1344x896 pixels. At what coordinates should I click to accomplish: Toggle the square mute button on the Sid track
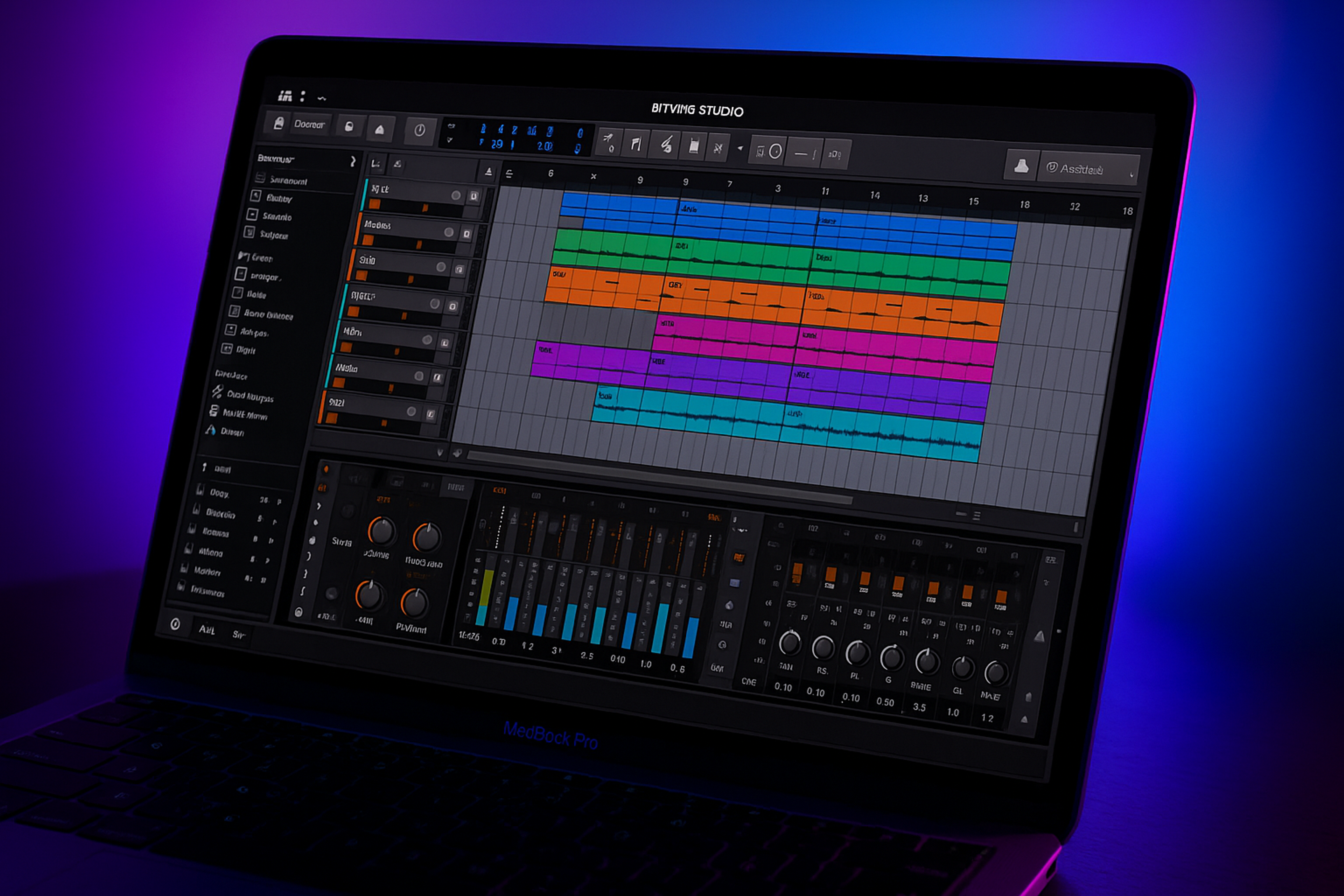pyautogui.click(x=459, y=269)
